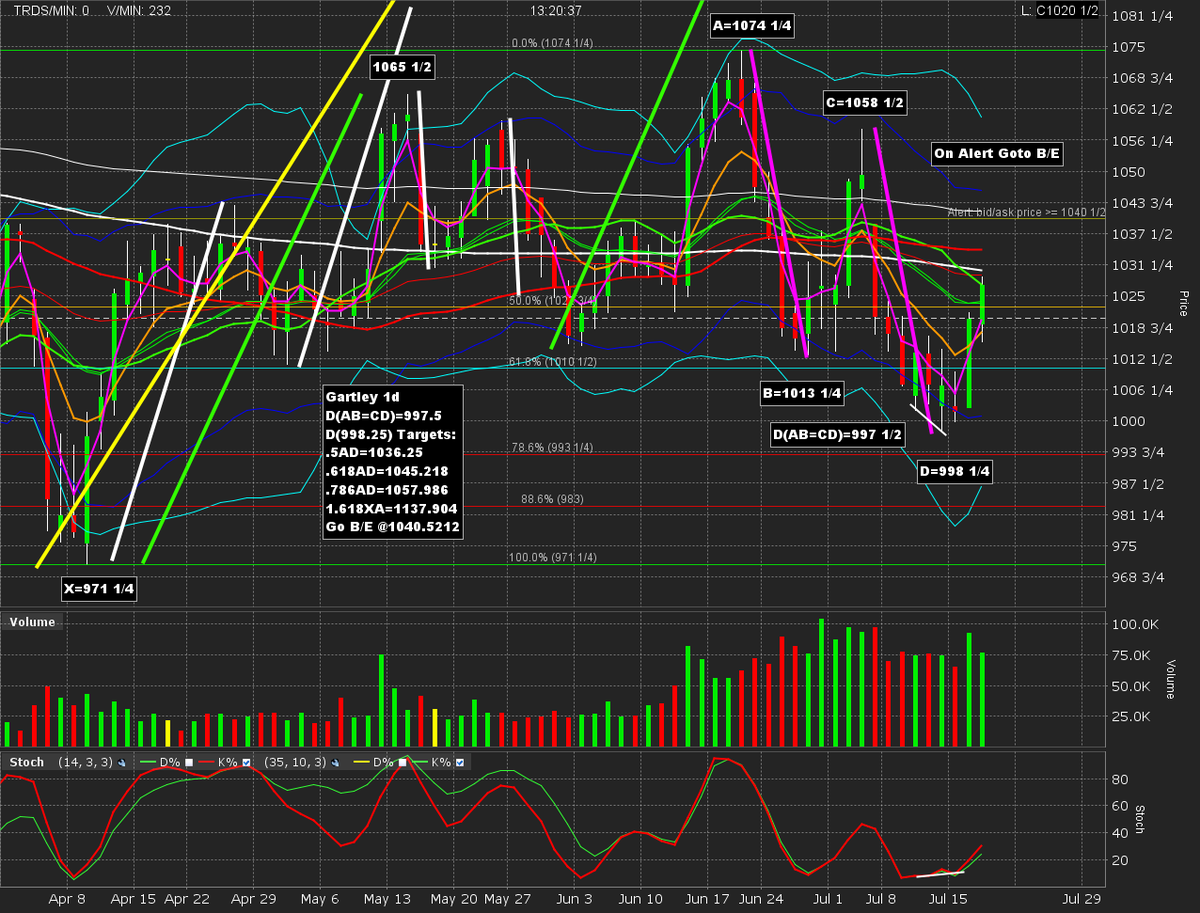Click the Alert bid/ask price >= 1040 1/2 label
This screenshot has width=1200, height=913.
point(1027,212)
